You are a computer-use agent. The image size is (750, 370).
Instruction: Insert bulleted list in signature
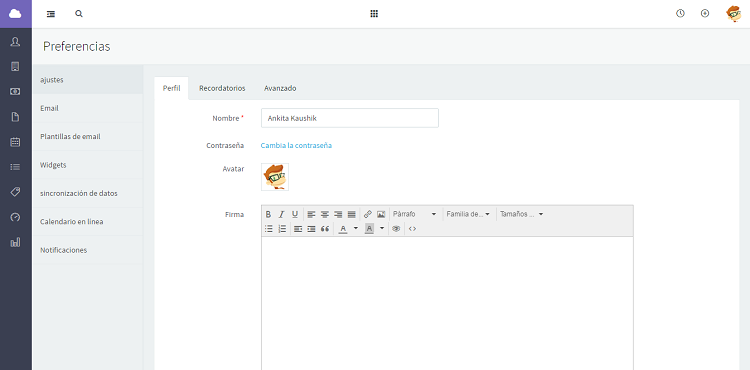point(269,229)
